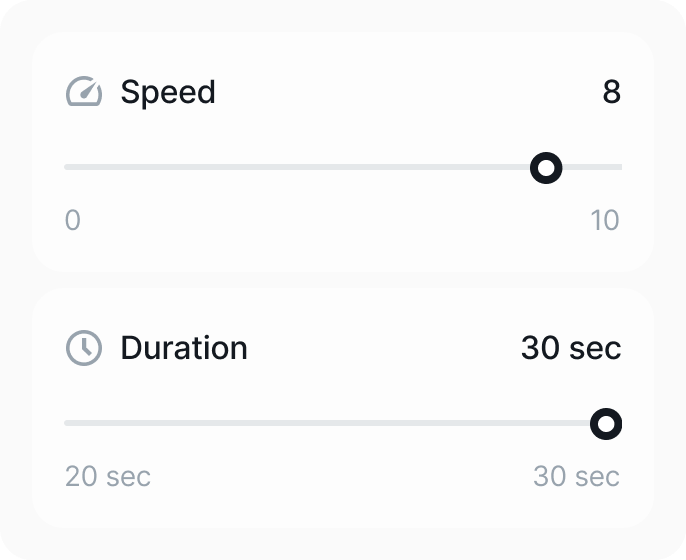The height and width of the screenshot is (560, 686).
Task: Click the "10" maximum label under Speed
Action: [x=605, y=220]
